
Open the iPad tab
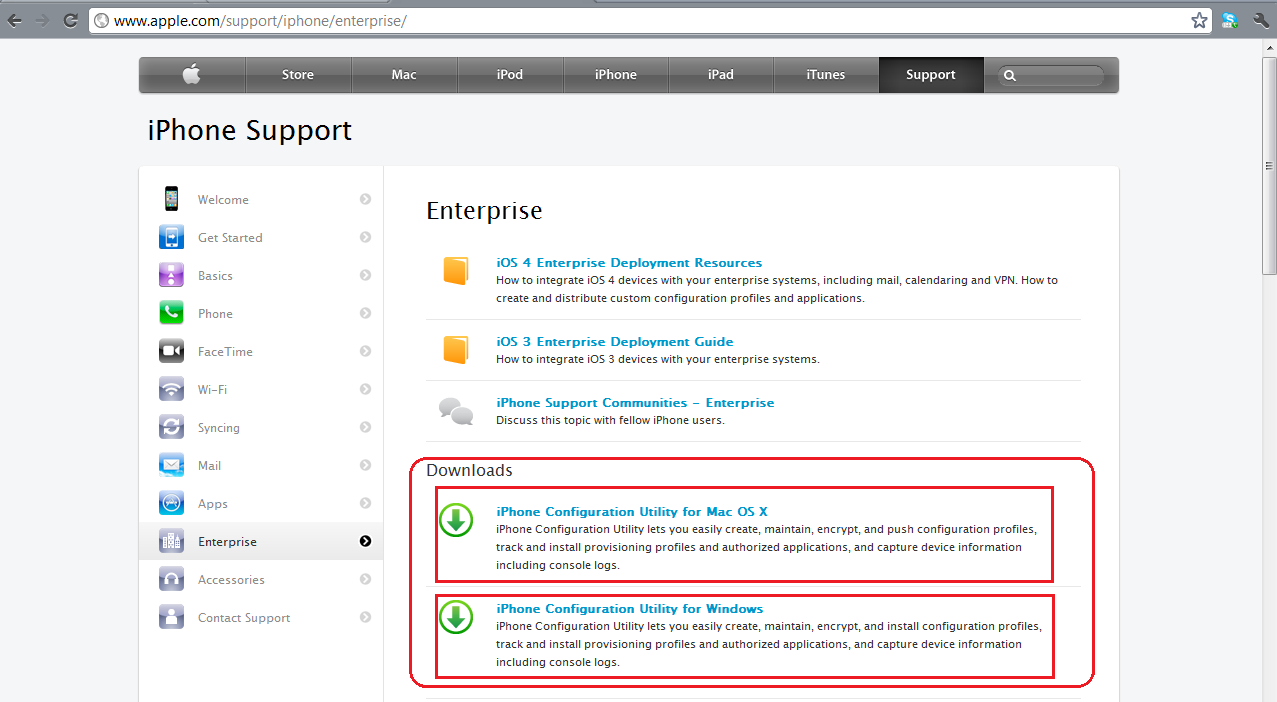pyautogui.click(x=721, y=75)
